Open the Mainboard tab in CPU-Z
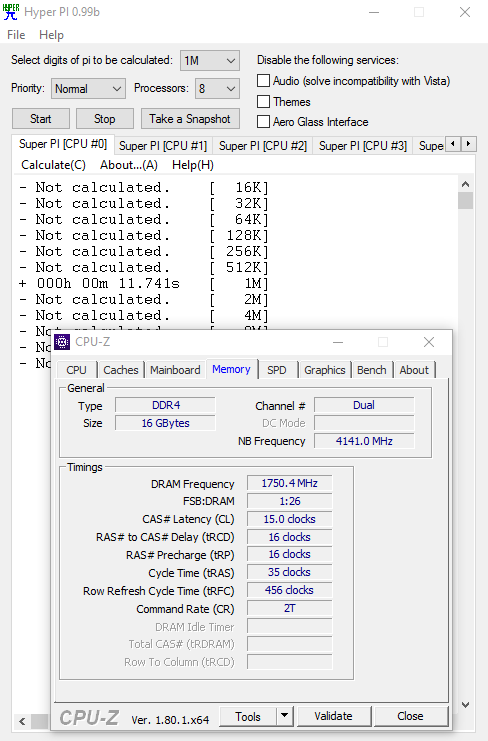 (x=175, y=370)
